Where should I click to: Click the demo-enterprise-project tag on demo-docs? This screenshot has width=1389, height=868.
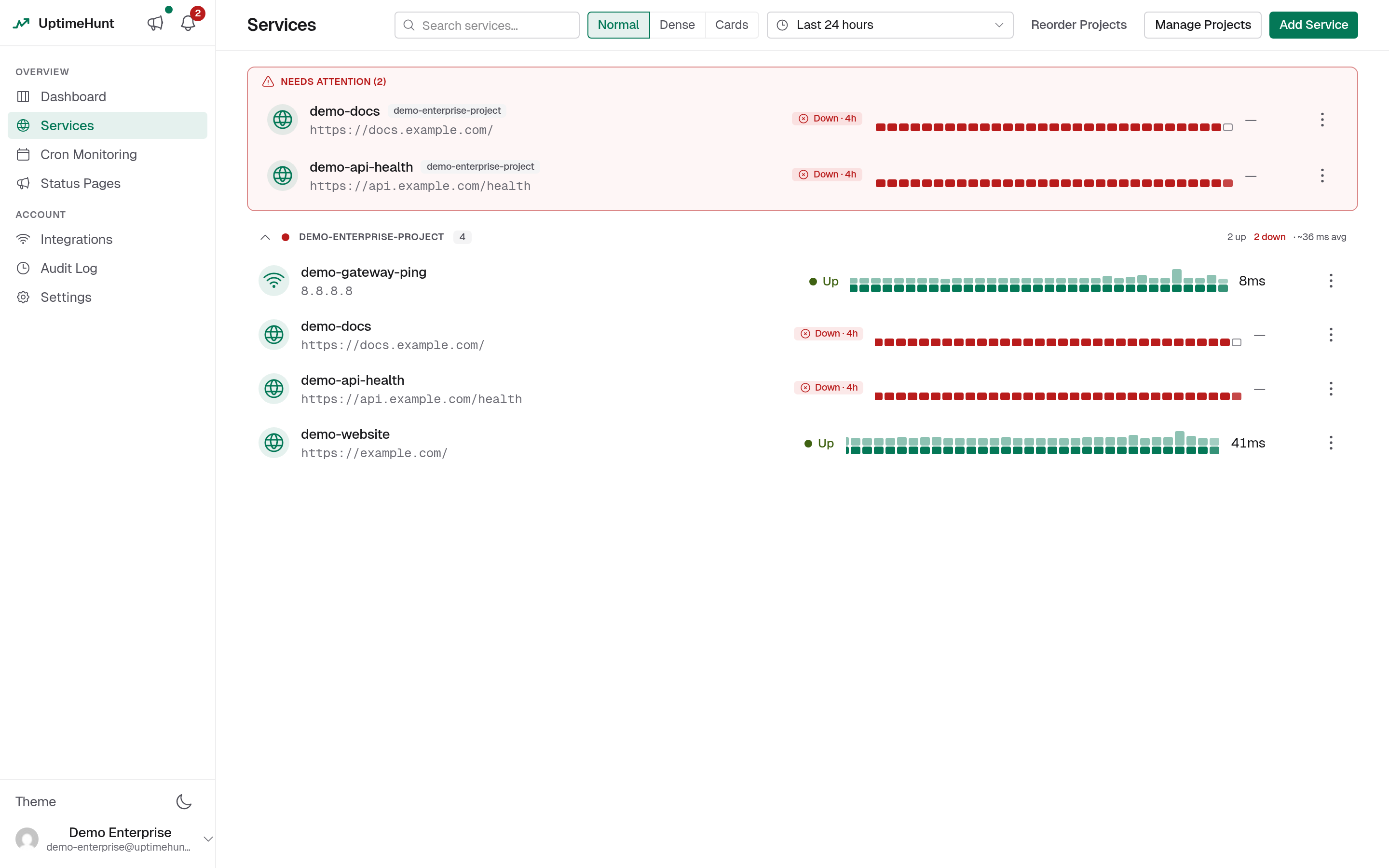[x=447, y=110]
